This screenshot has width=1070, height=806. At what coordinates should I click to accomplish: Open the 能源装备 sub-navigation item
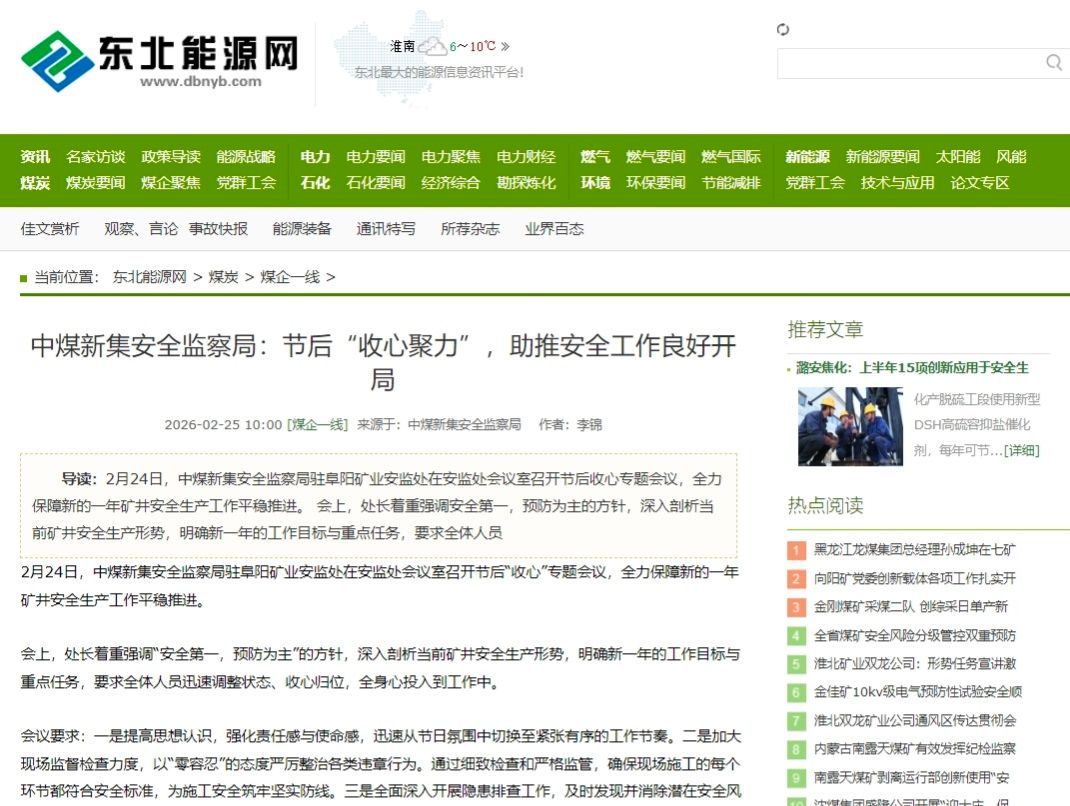point(302,229)
